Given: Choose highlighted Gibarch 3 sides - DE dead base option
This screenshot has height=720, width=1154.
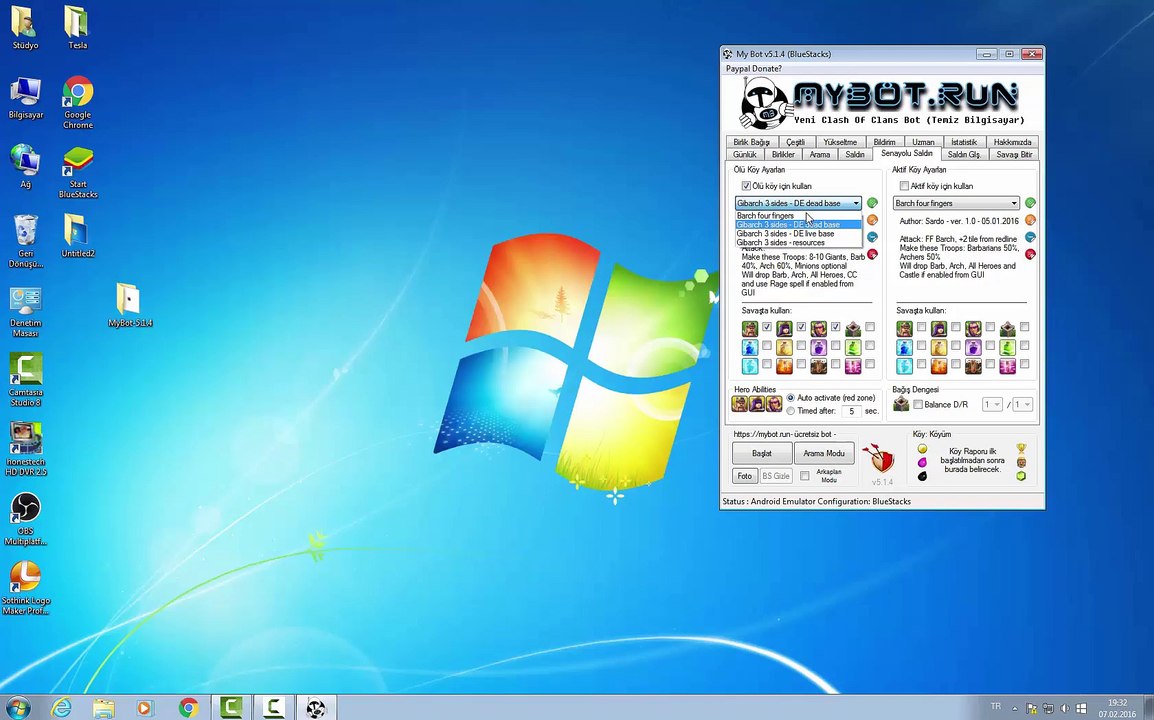Looking at the screenshot, I should coord(799,225).
